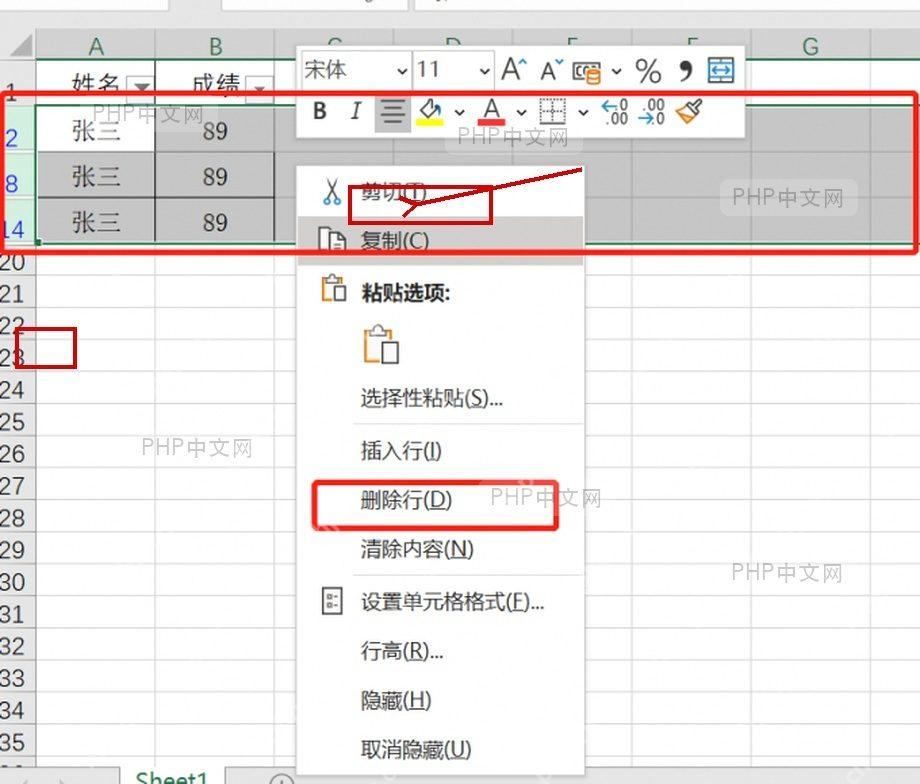Image resolution: width=920 pixels, height=784 pixels.
Task: Toggle Italic in the mini toolbar
Action: (x=356, y=111)
